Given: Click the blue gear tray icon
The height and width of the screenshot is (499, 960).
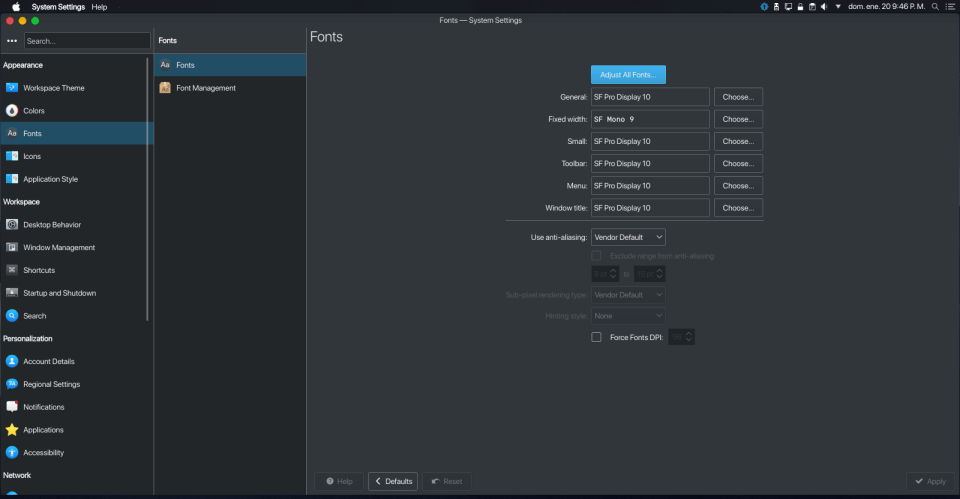Looking at the screenshot, I should click(x=764, y=7).
